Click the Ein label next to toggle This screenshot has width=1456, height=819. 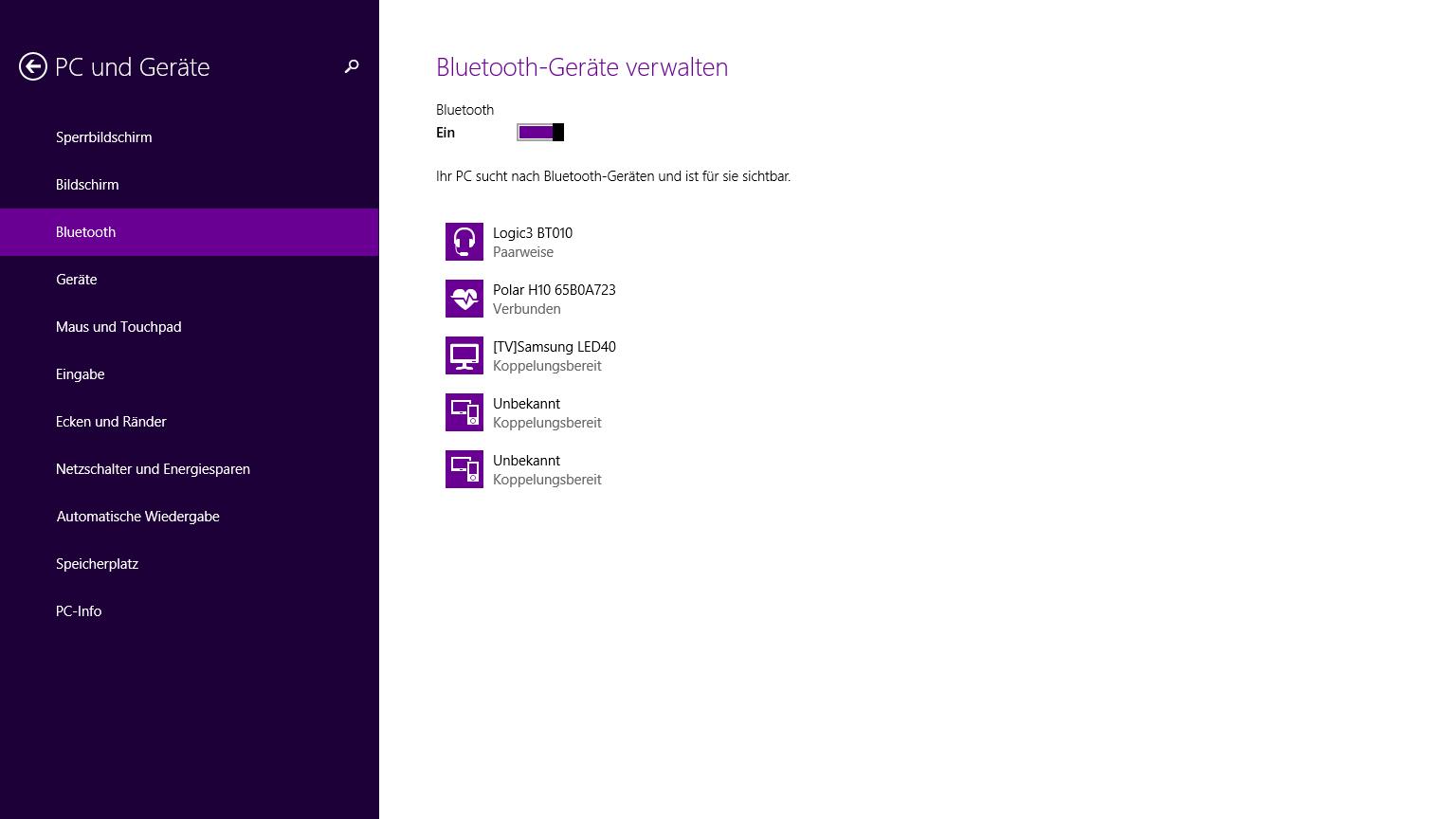coord(446,133)
